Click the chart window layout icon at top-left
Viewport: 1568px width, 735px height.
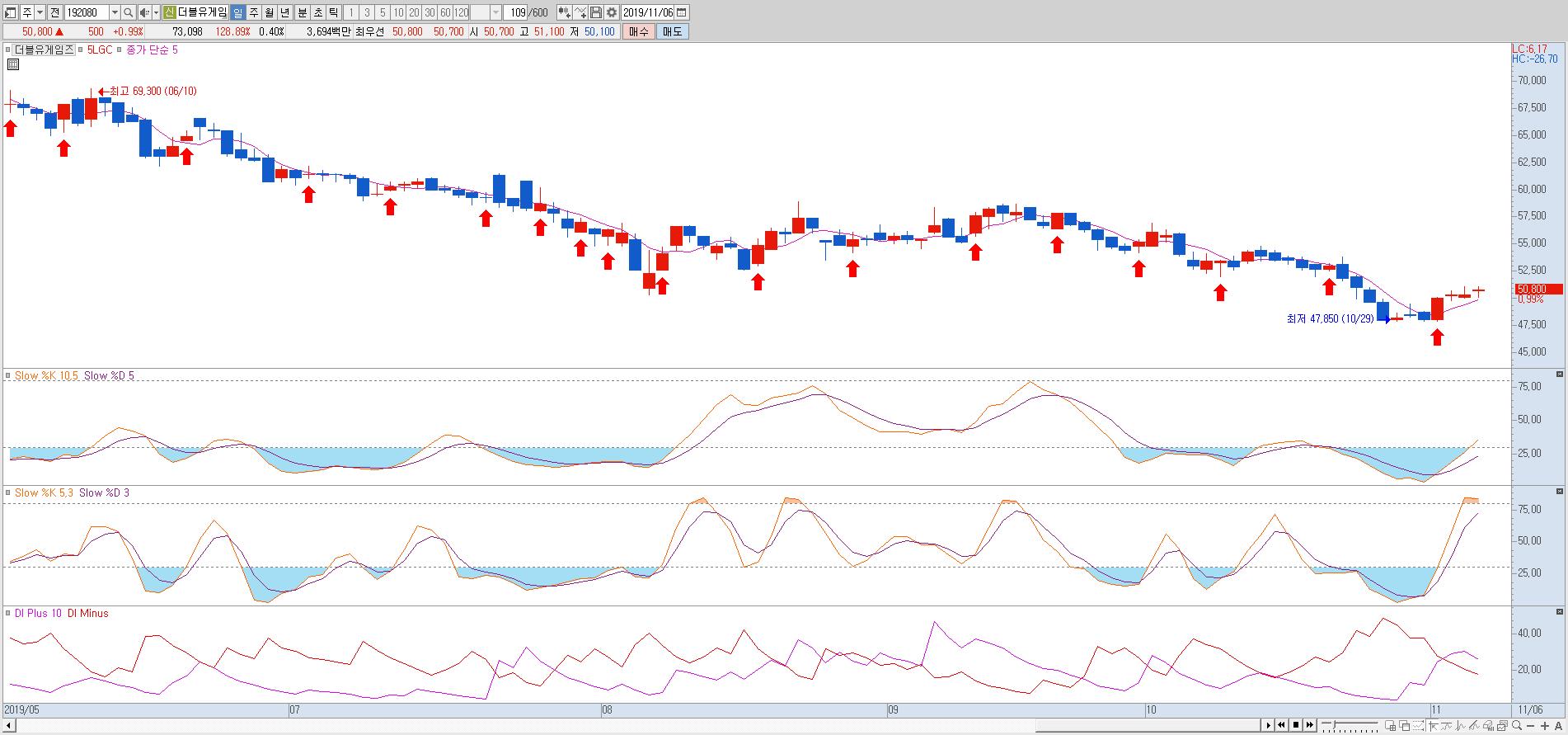[x=11, y=12]
